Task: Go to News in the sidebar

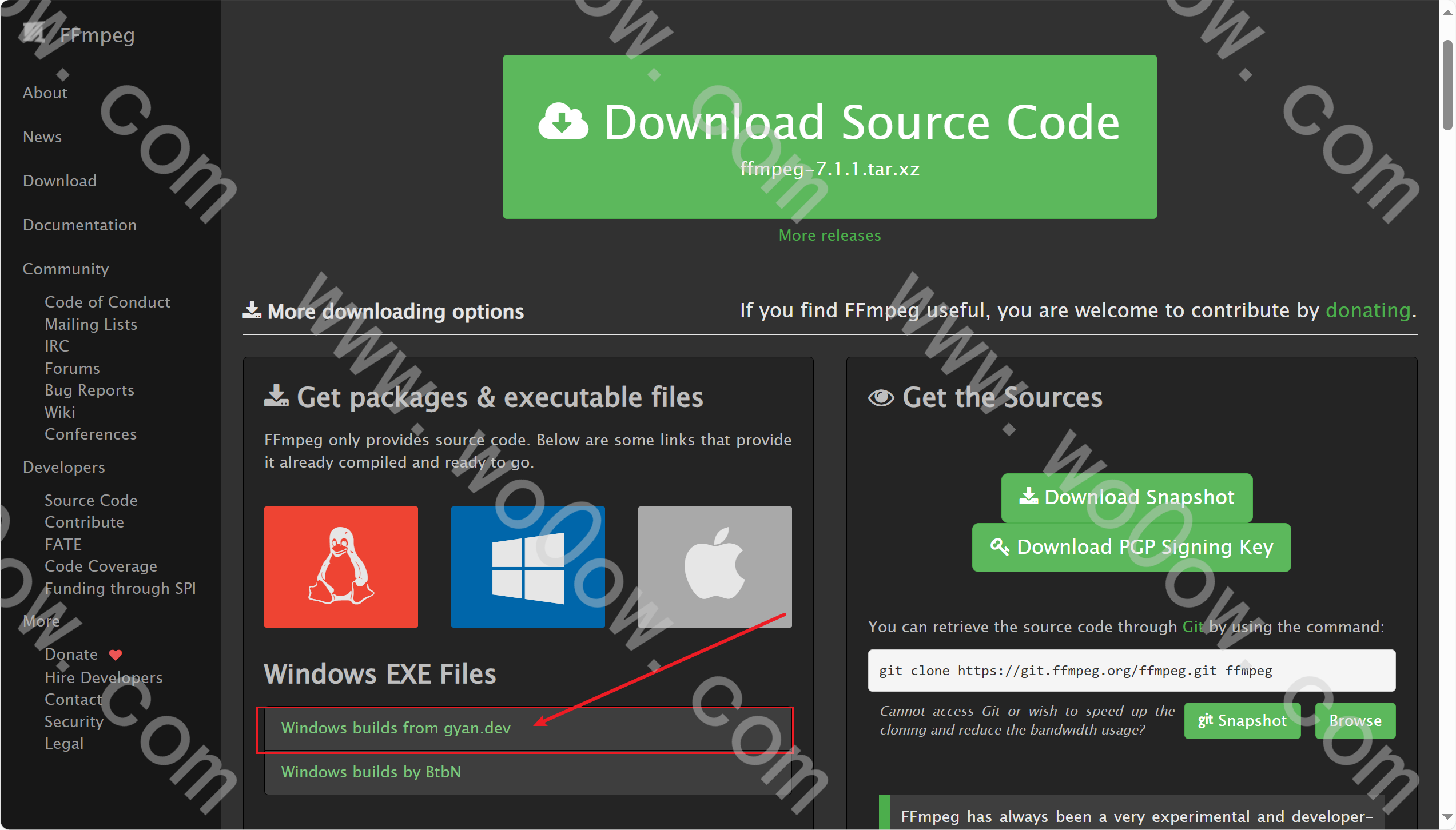Action: coord(42,137)
